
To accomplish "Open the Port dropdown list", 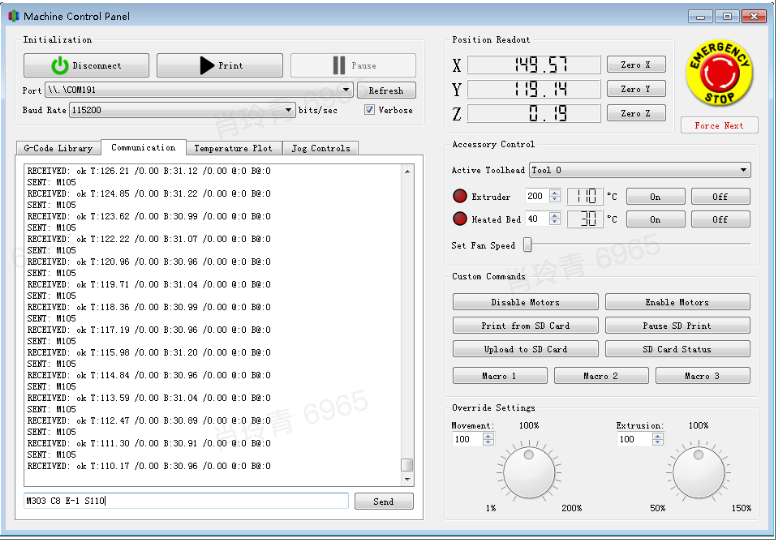I will pos(347,90).
